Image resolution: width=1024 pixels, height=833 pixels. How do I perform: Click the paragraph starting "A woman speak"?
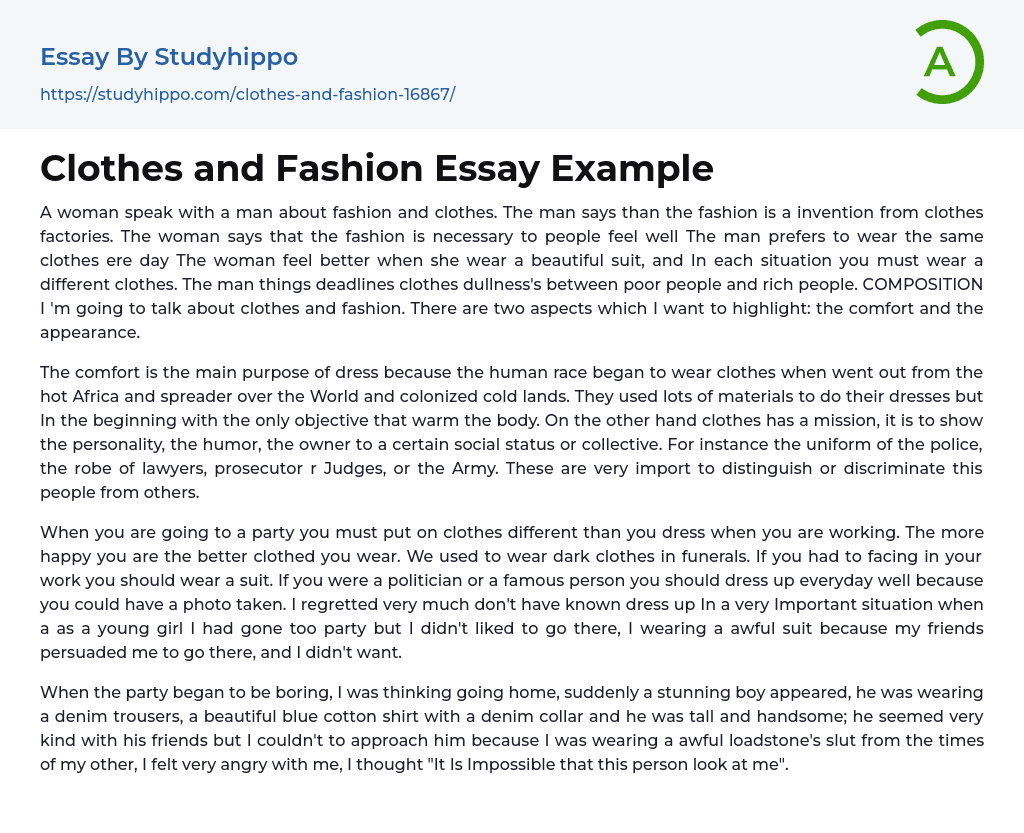[x=511, y=260]
